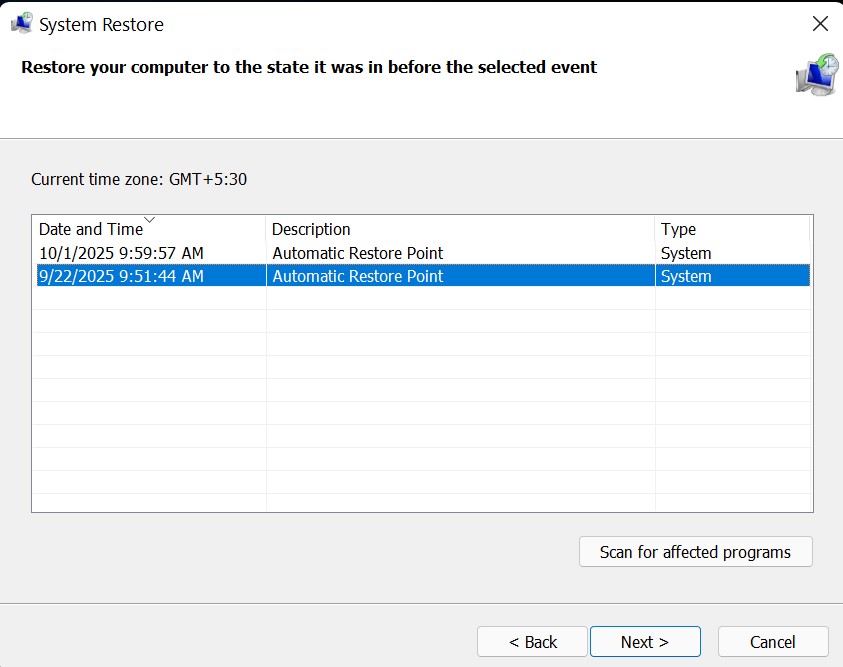This screenshot has height=667, width=843.
Task: Click the Date and Time sort chevron
Action: (x=148, y=222)
